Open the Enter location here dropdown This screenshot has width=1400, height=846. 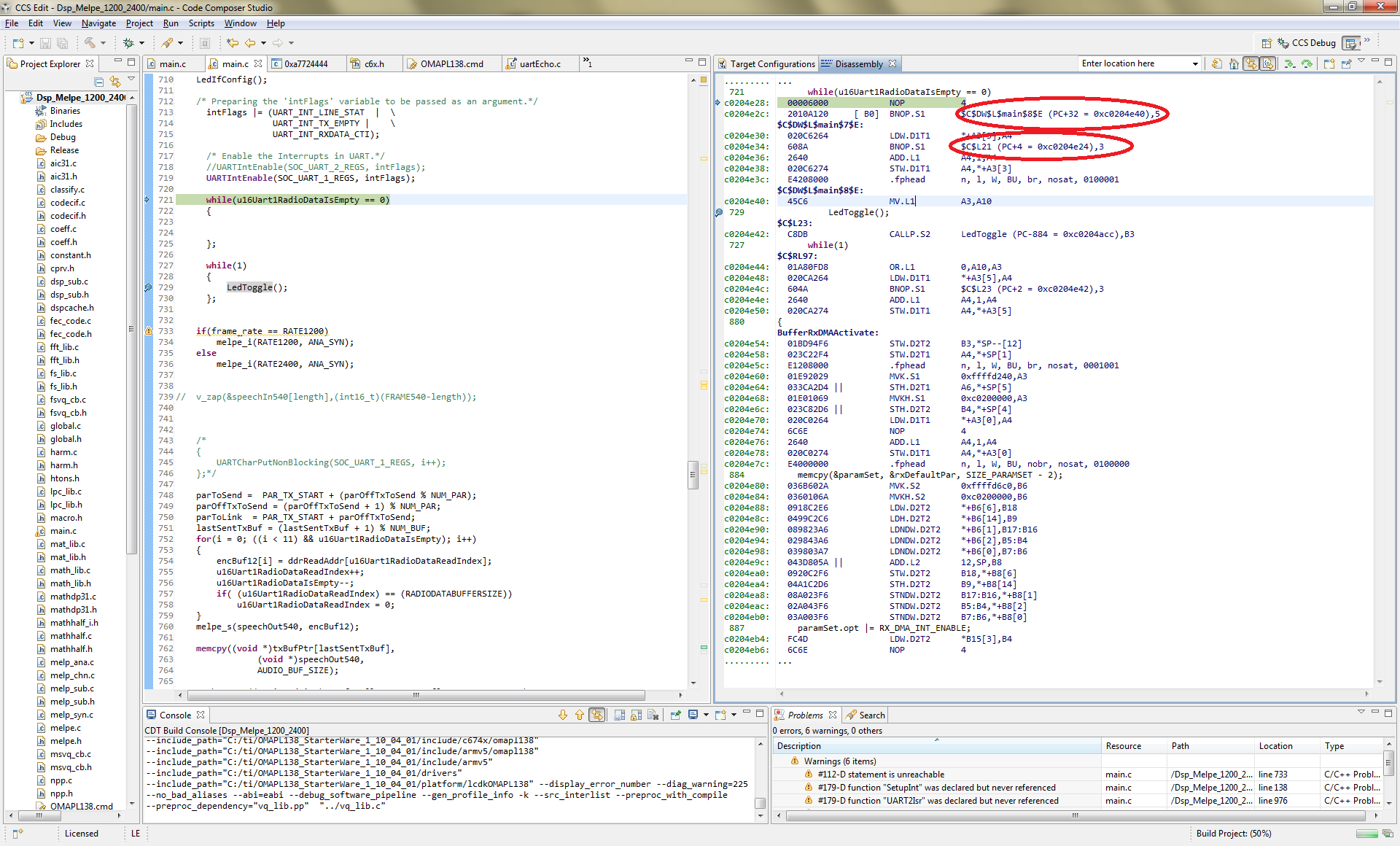(1194, 64)
